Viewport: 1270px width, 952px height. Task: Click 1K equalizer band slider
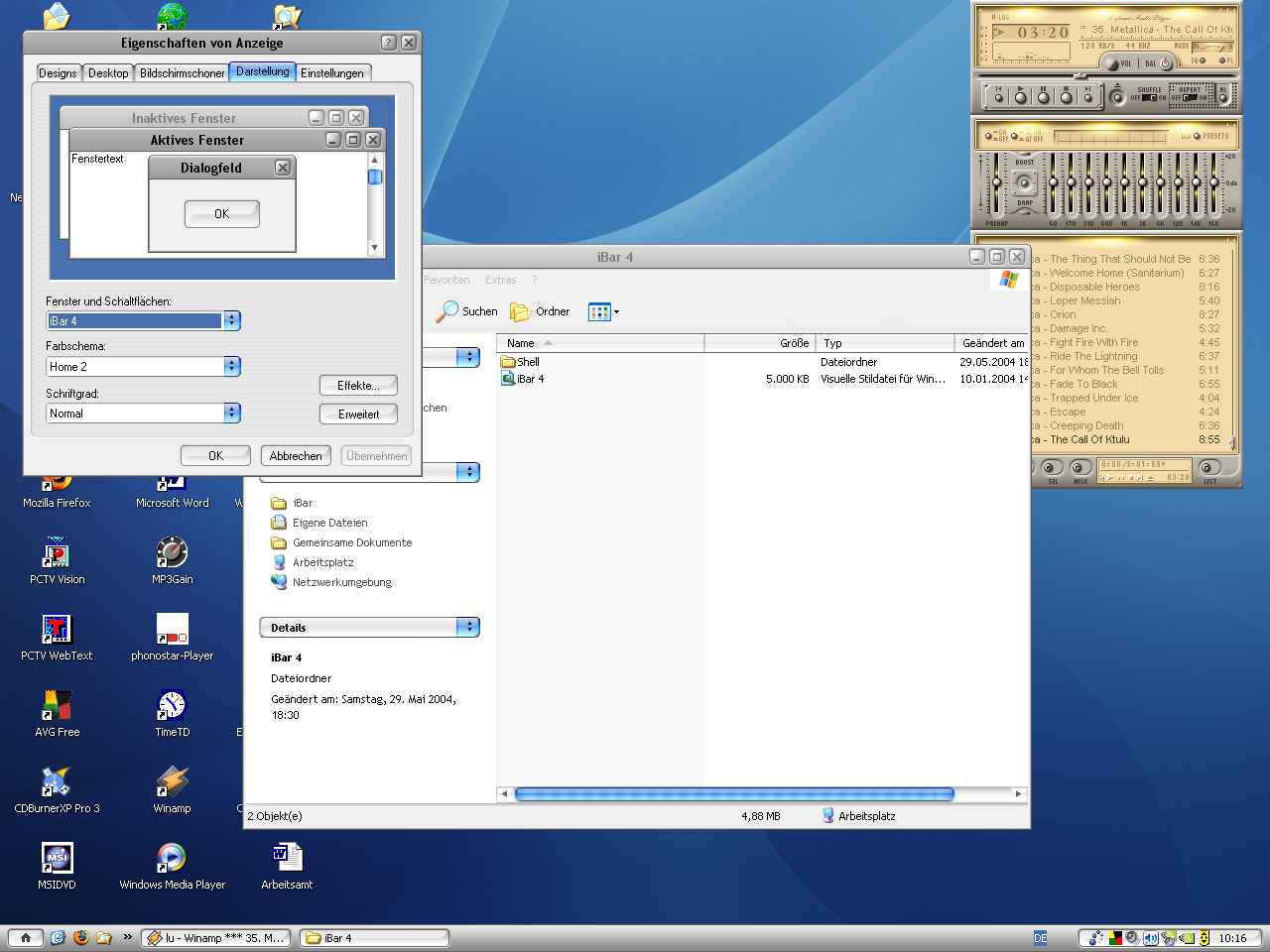(1124, 182)
